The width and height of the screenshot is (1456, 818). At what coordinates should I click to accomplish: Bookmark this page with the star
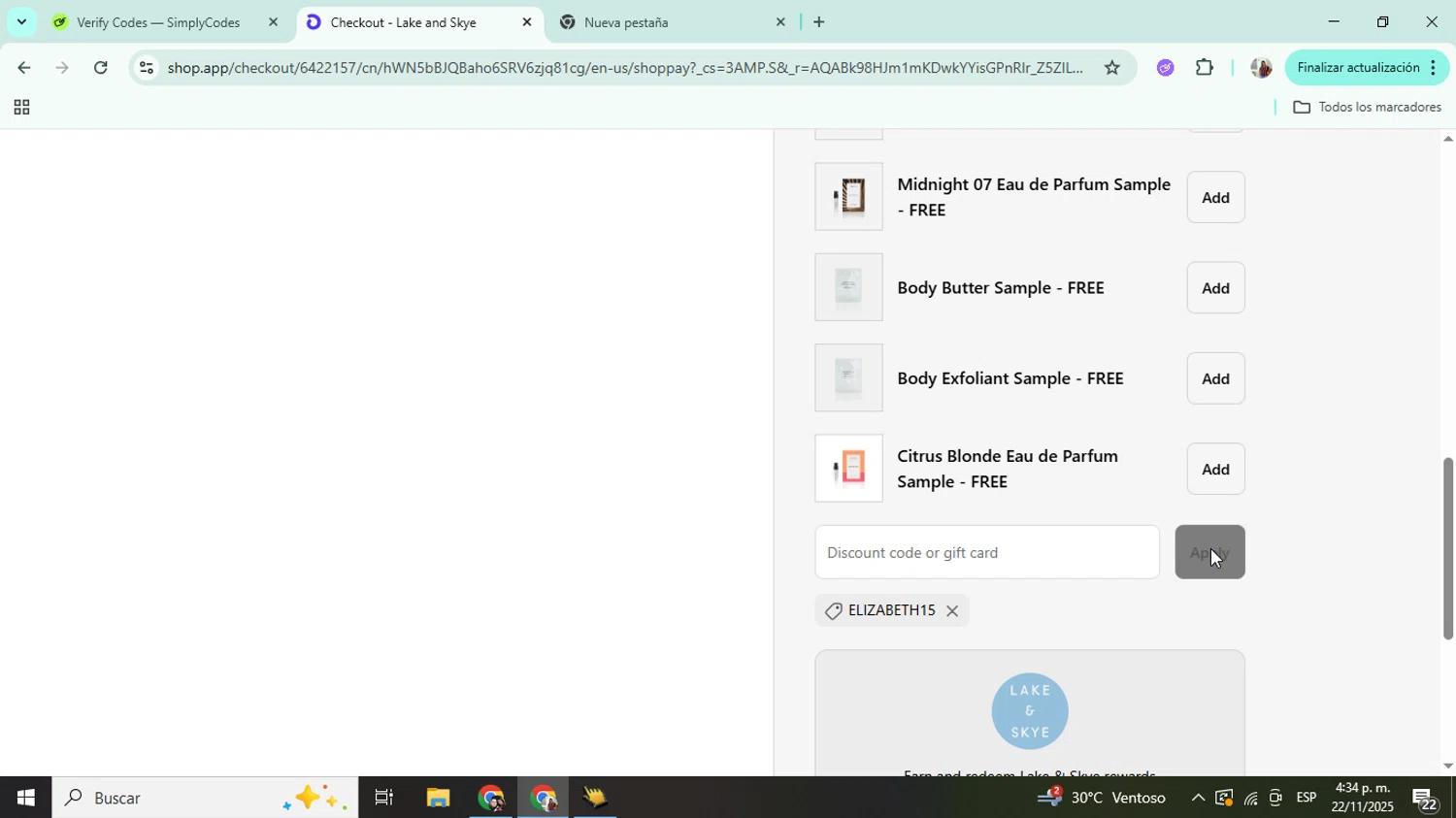tap(1112, 68)
